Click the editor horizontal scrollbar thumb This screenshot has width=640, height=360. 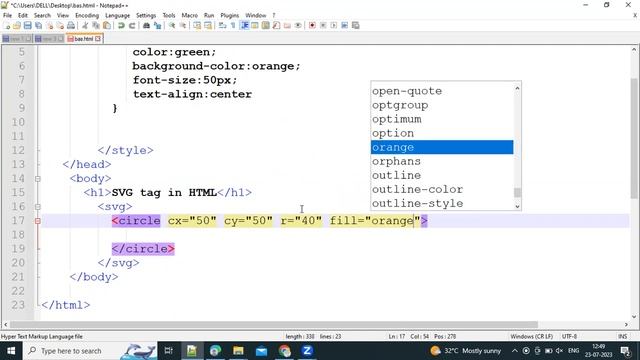coord(274,324)
